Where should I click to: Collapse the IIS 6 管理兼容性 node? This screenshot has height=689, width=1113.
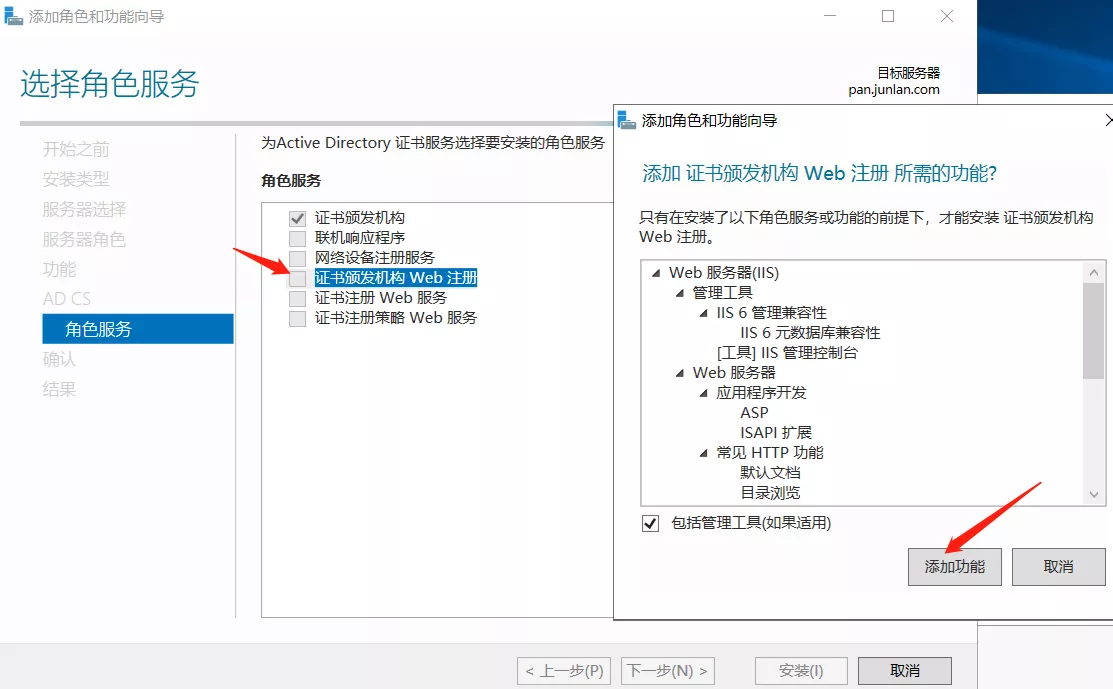tap(704, 313)
